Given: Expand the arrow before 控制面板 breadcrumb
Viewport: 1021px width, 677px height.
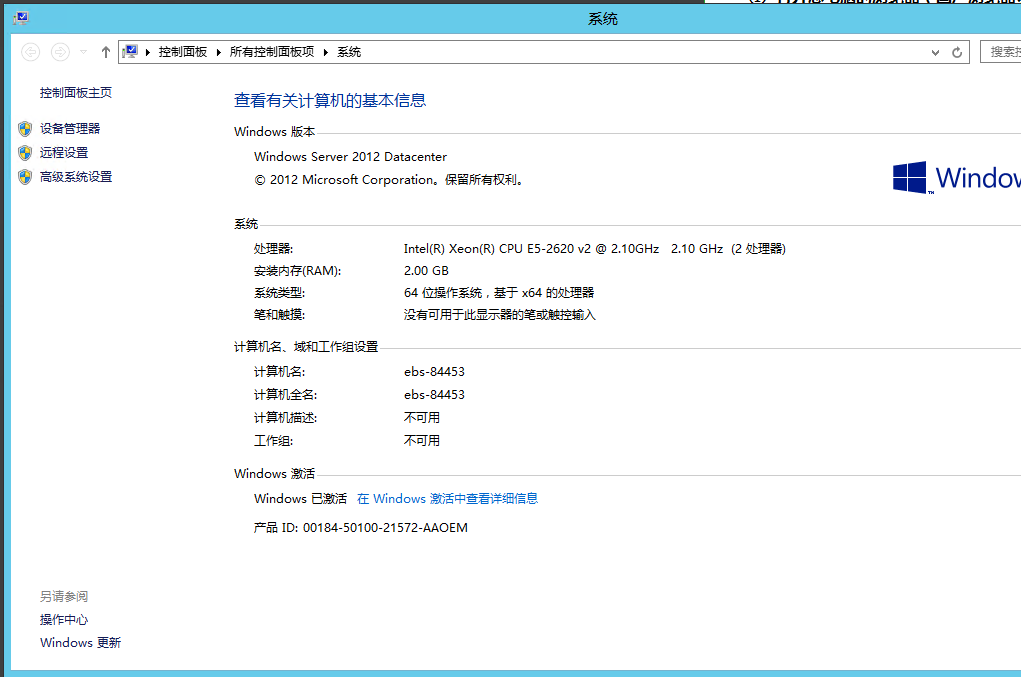Looking at the screenshot, I should coord(148,52).
